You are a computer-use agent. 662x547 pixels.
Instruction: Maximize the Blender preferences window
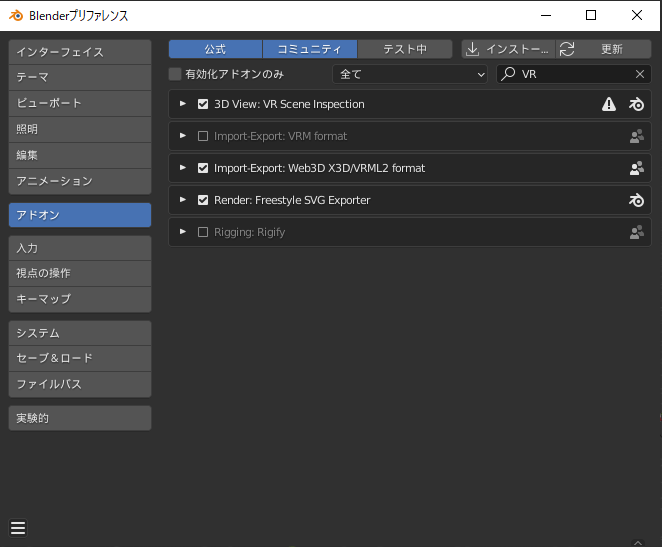click(x=591, y=16)
